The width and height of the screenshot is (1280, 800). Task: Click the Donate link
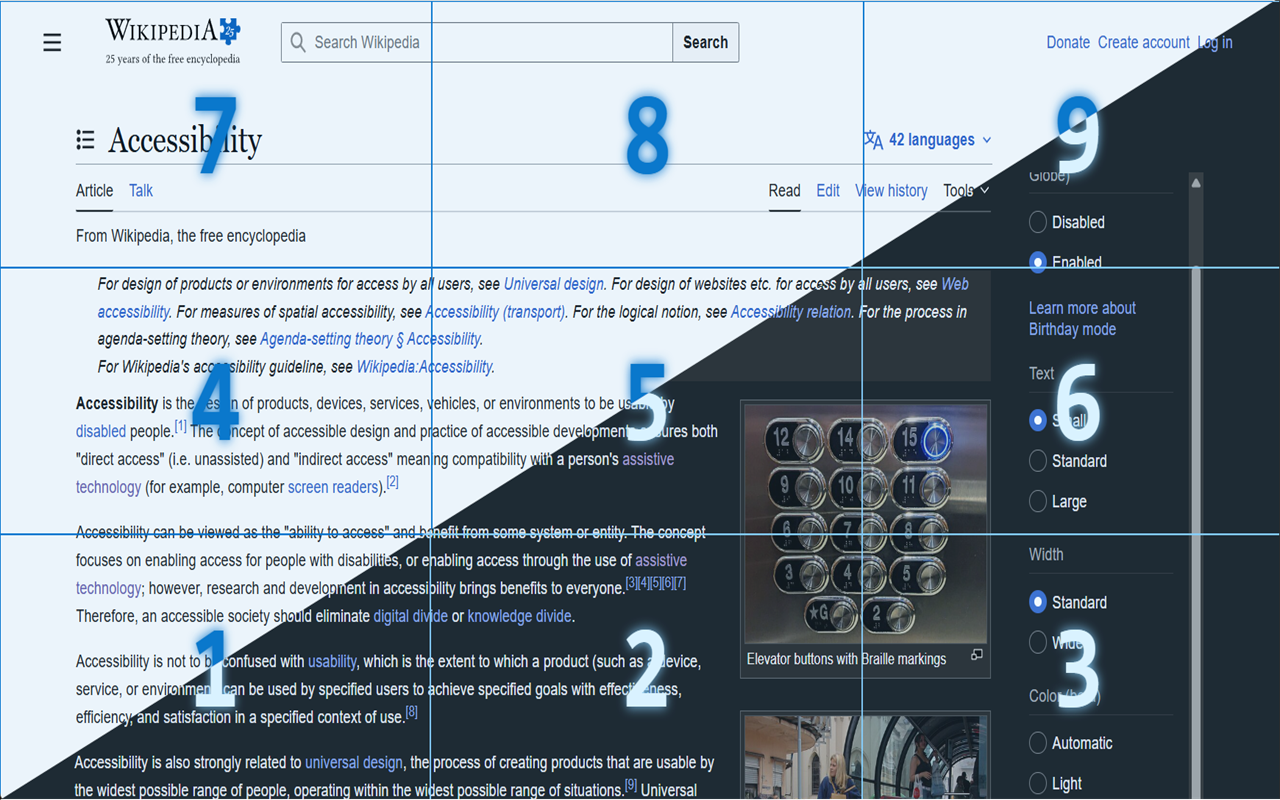click(x=1068, y=42)
